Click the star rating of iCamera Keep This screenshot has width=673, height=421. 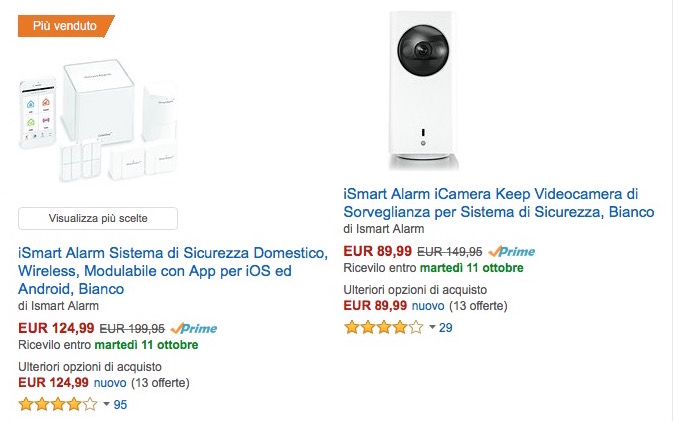pyautogui.click(x=383, y=327)
